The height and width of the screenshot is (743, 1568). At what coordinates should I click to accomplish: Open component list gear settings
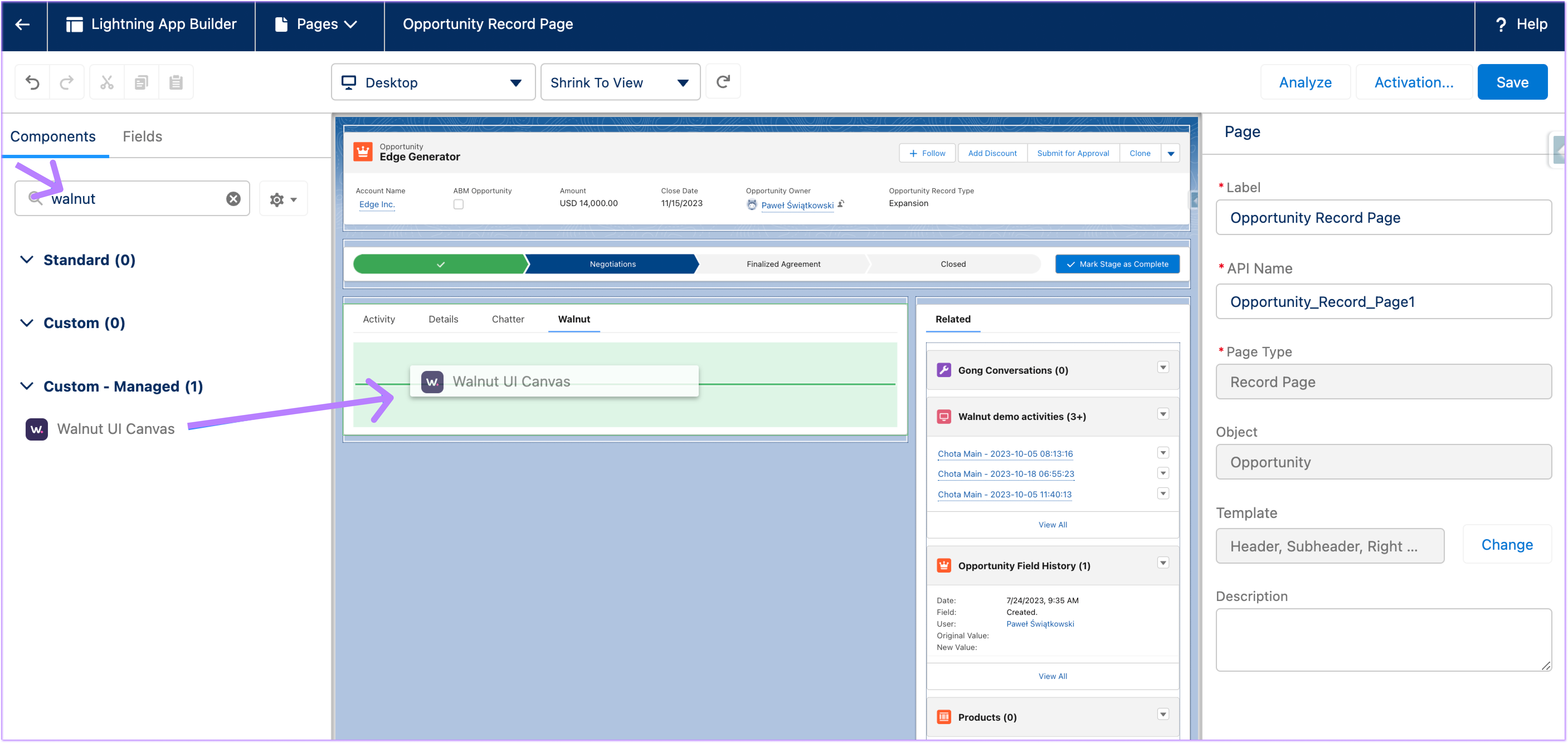(283, 199)
